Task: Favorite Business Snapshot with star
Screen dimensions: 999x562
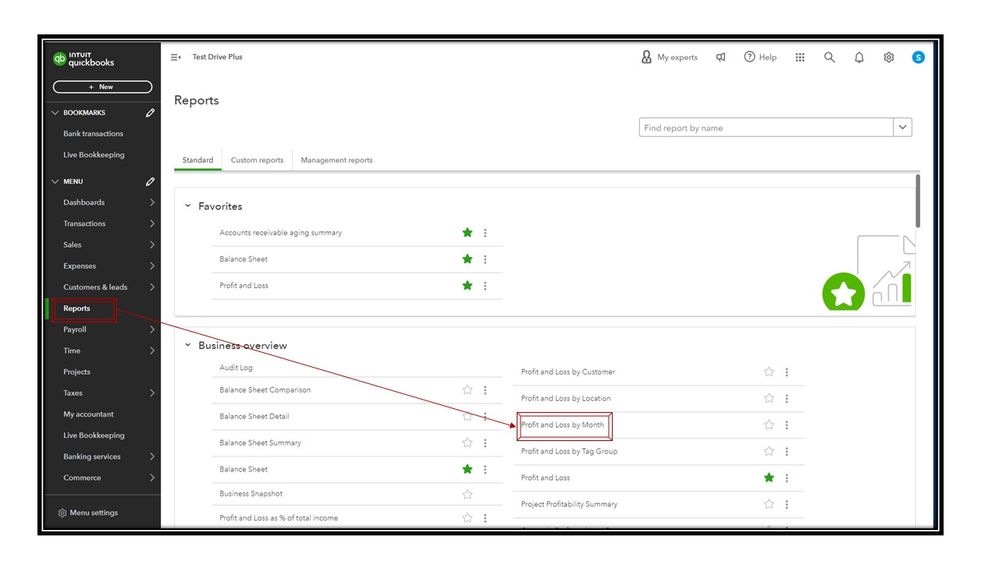Action: (x=467, y=494)
